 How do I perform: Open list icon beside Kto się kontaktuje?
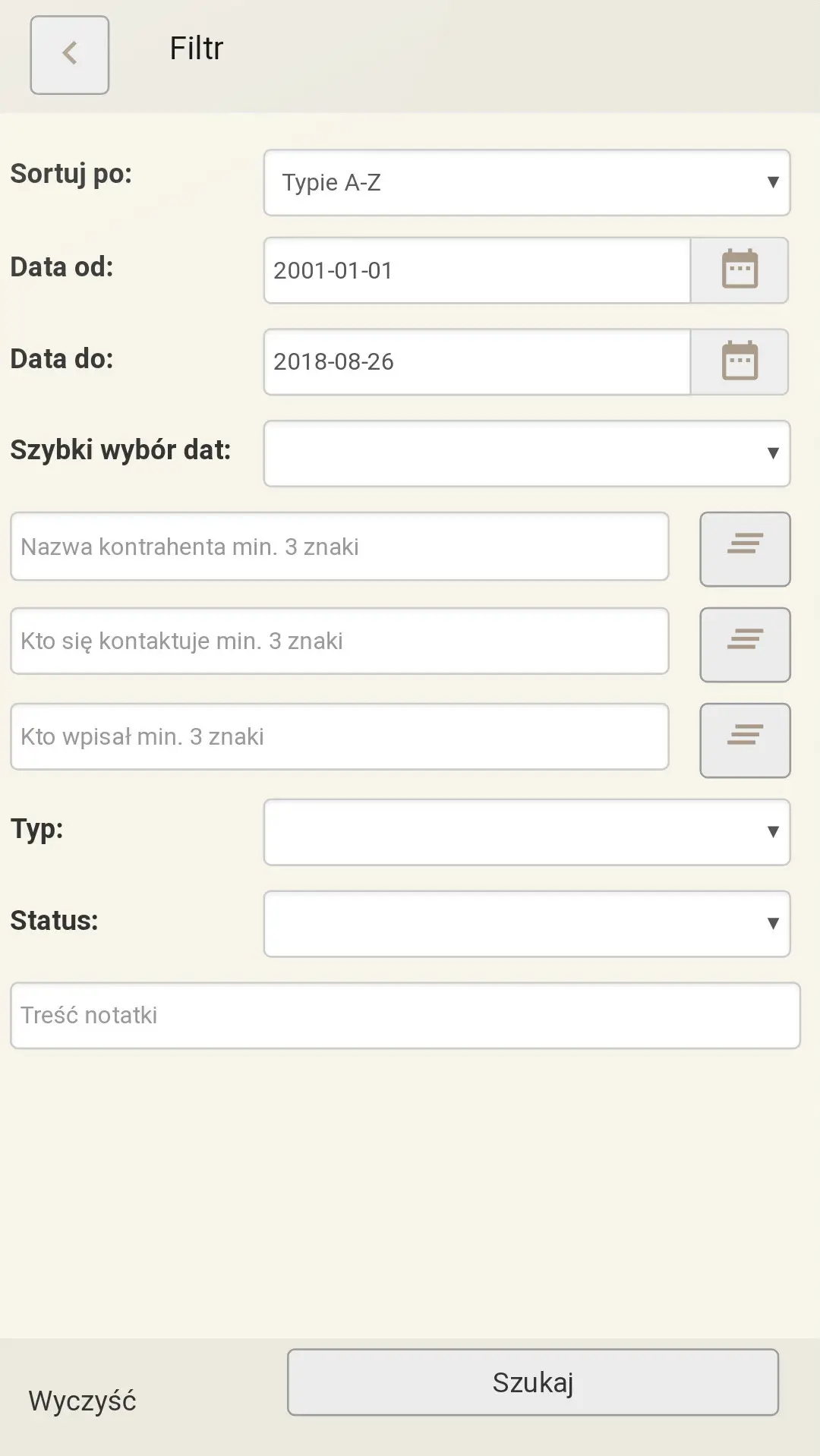[x=744, y=644]
